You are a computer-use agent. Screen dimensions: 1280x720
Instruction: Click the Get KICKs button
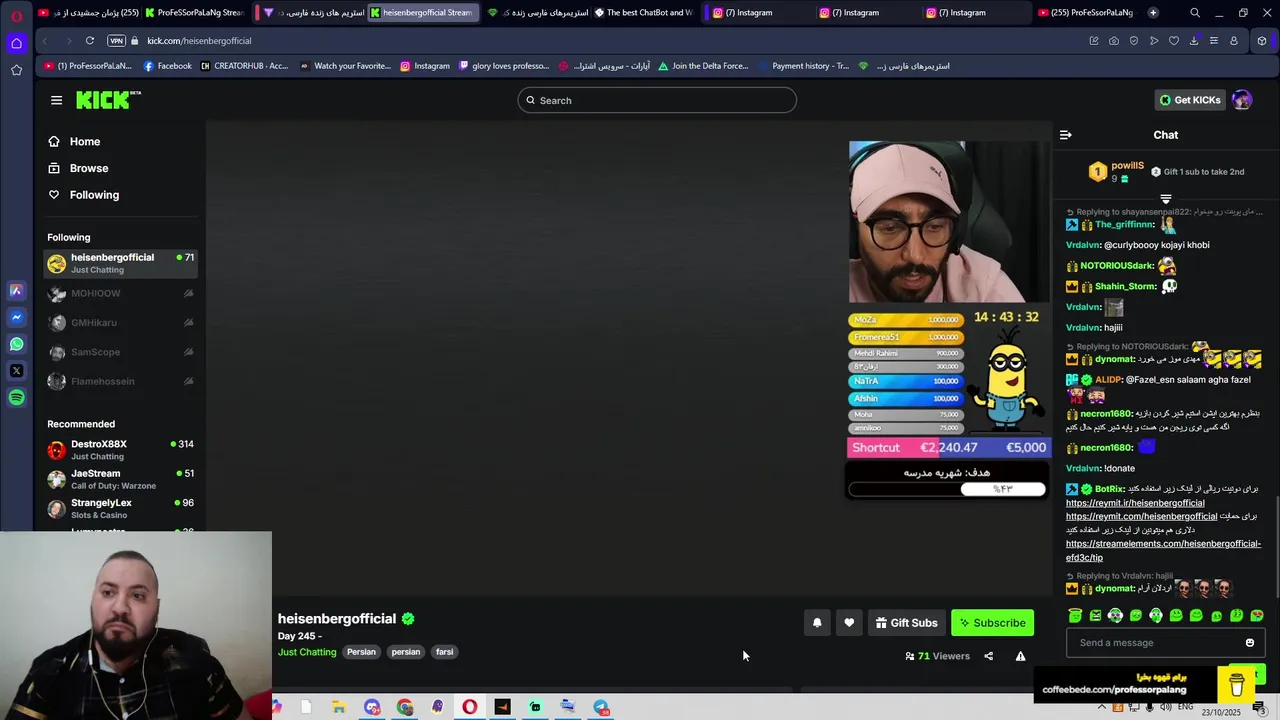(1190, 100)
